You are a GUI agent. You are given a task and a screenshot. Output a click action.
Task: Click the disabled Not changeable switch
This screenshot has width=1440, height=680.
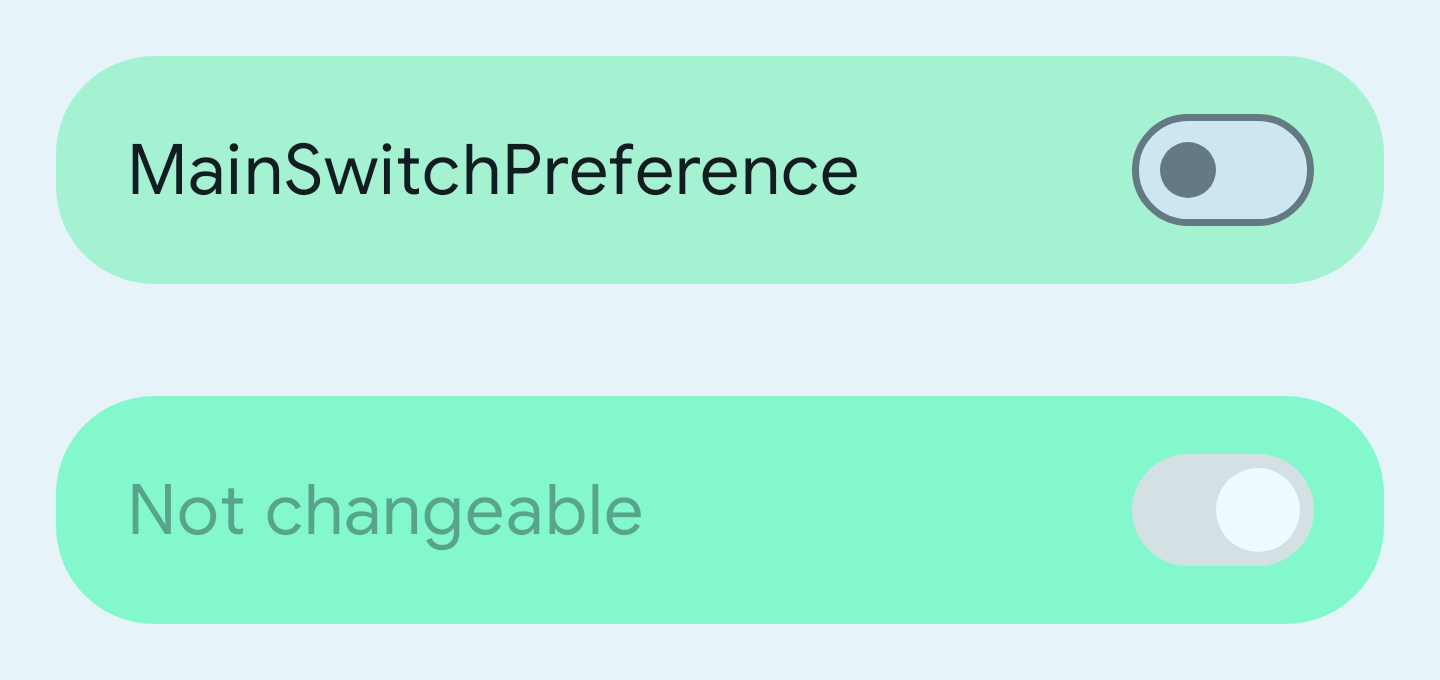pyautogui.click(x=1222, y=510)
